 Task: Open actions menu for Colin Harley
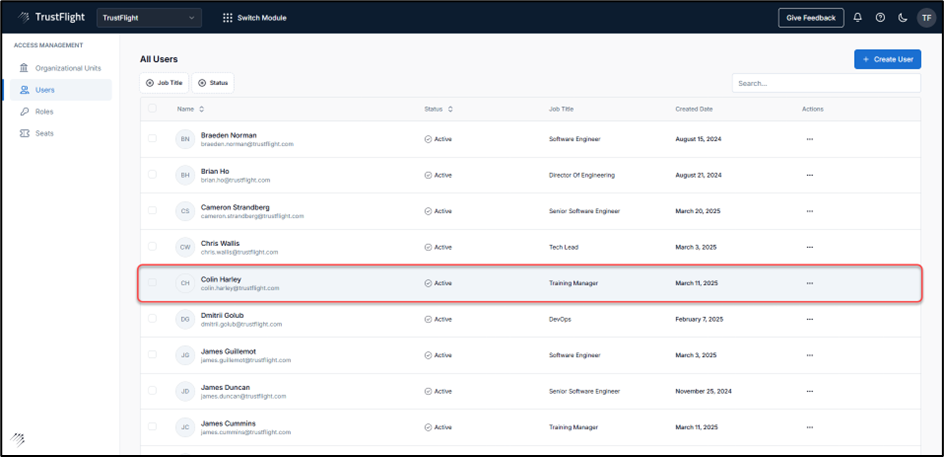pos(809,283)
